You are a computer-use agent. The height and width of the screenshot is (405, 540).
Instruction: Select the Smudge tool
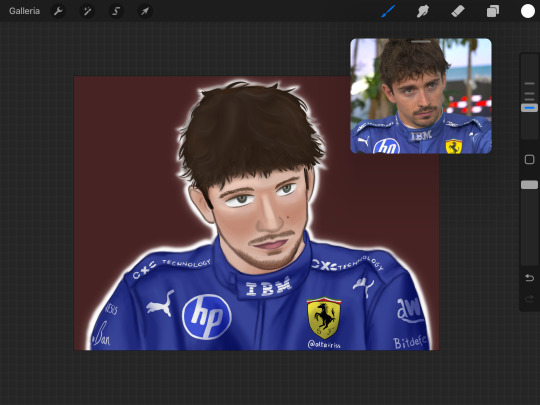pyautogui.click(x=423, y=11)
